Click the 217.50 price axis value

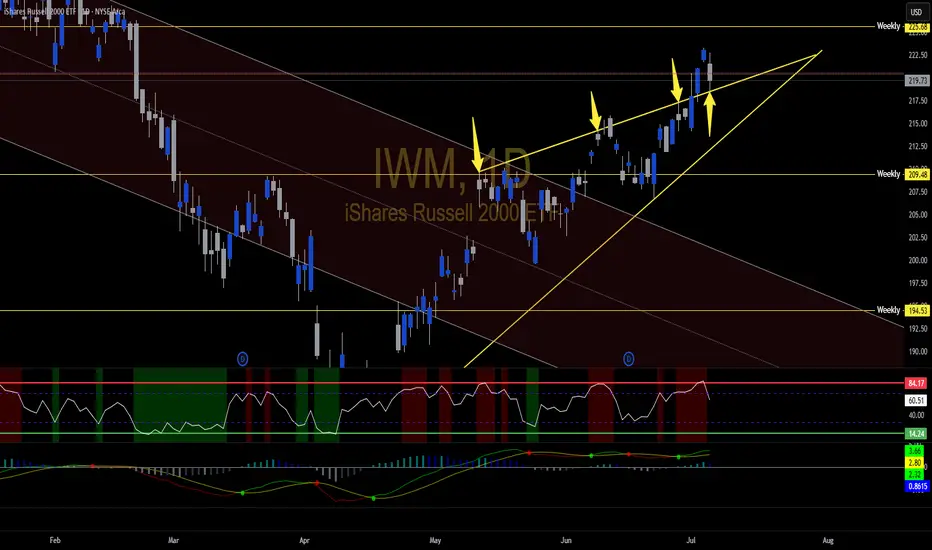click(x=918, y=100)
